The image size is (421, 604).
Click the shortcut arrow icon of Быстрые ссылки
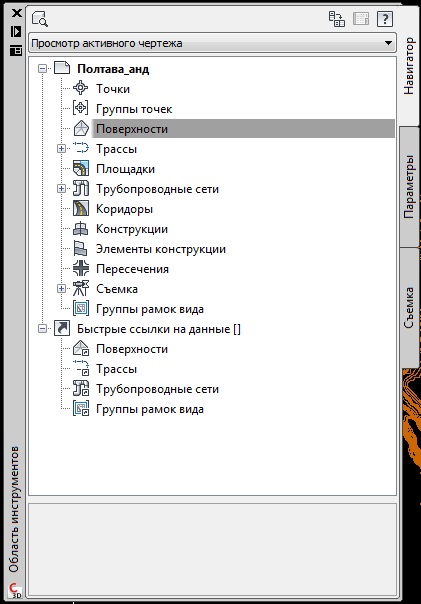tap(62, 328)
